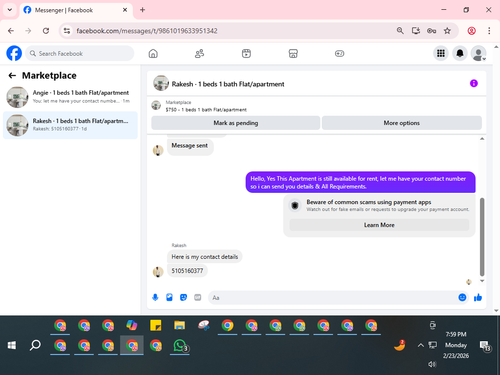Open the Marketplace tab icon

[x=293, y=53]
